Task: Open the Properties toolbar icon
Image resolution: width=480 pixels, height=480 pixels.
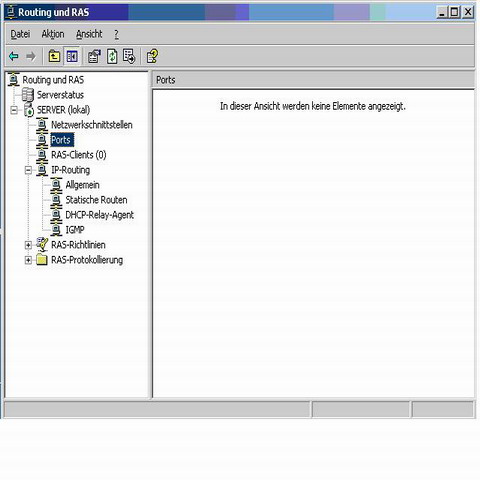Action: click(94, 56)
